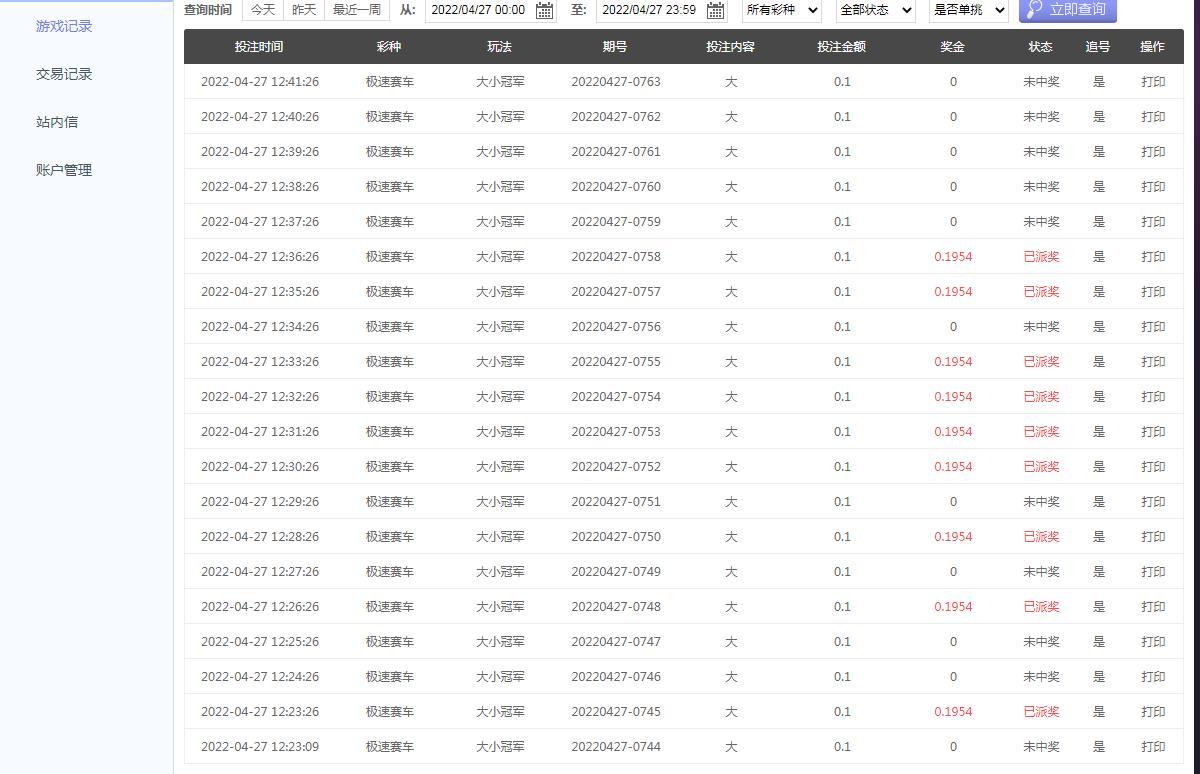Open the start date calendar icon
This screenshot has width=1200, height=774.
tap(544, 10)
